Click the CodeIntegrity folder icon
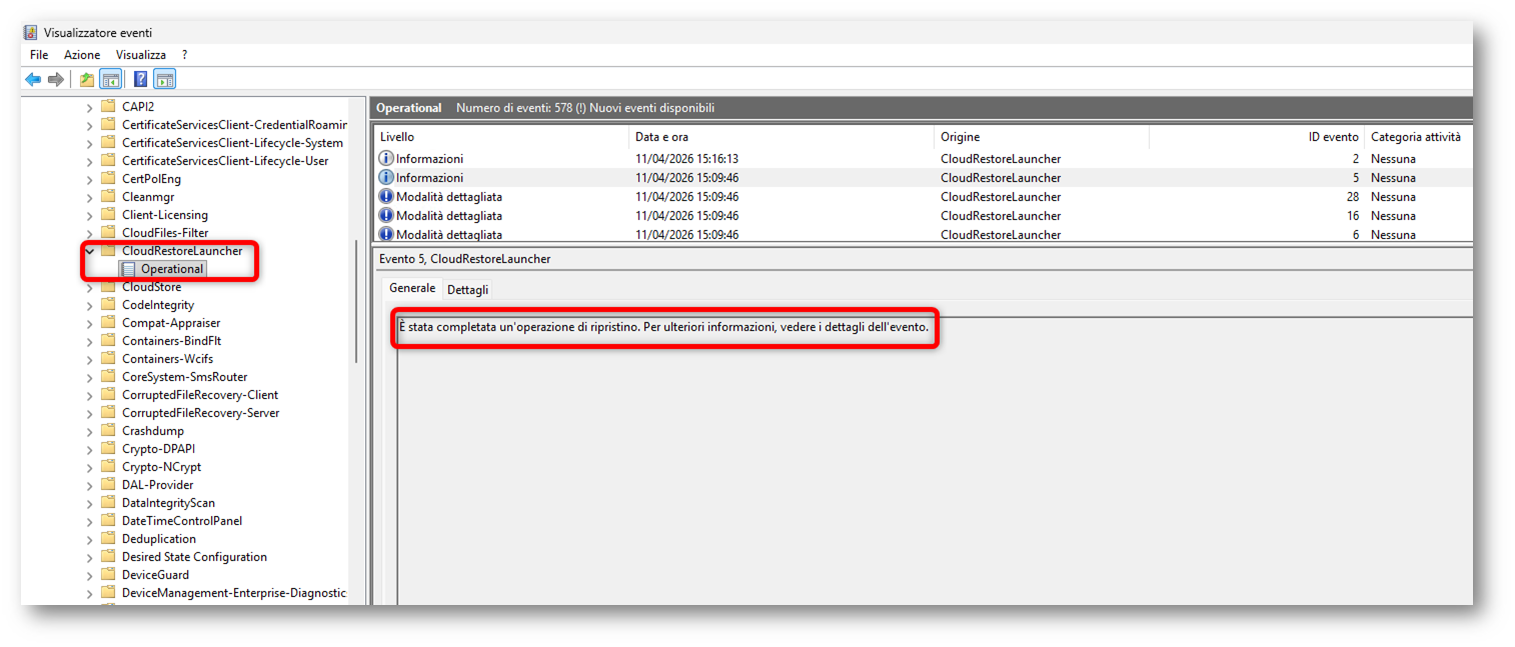The width and height of the screenshot is (1515, 647). tap(108, 305)
